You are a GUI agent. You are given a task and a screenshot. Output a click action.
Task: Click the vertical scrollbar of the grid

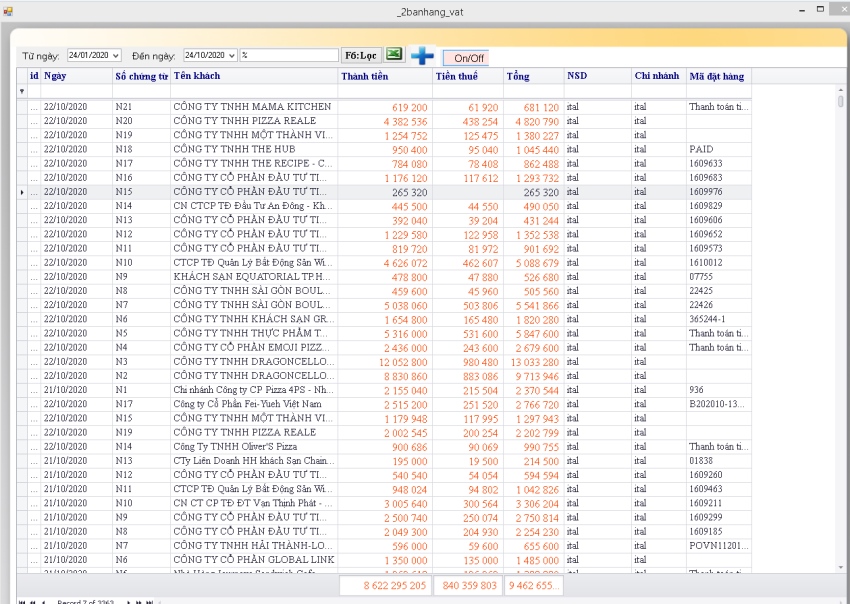point(840,330)
